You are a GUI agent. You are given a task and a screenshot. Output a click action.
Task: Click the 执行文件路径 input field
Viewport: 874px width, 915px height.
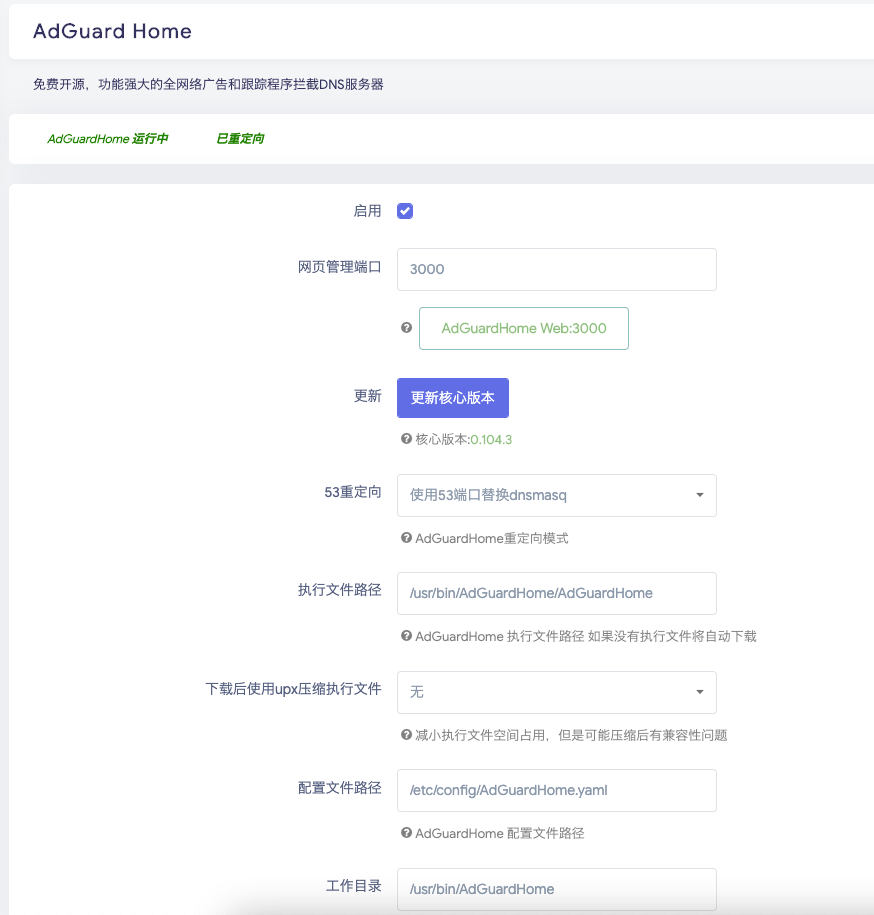click(557, 593)
